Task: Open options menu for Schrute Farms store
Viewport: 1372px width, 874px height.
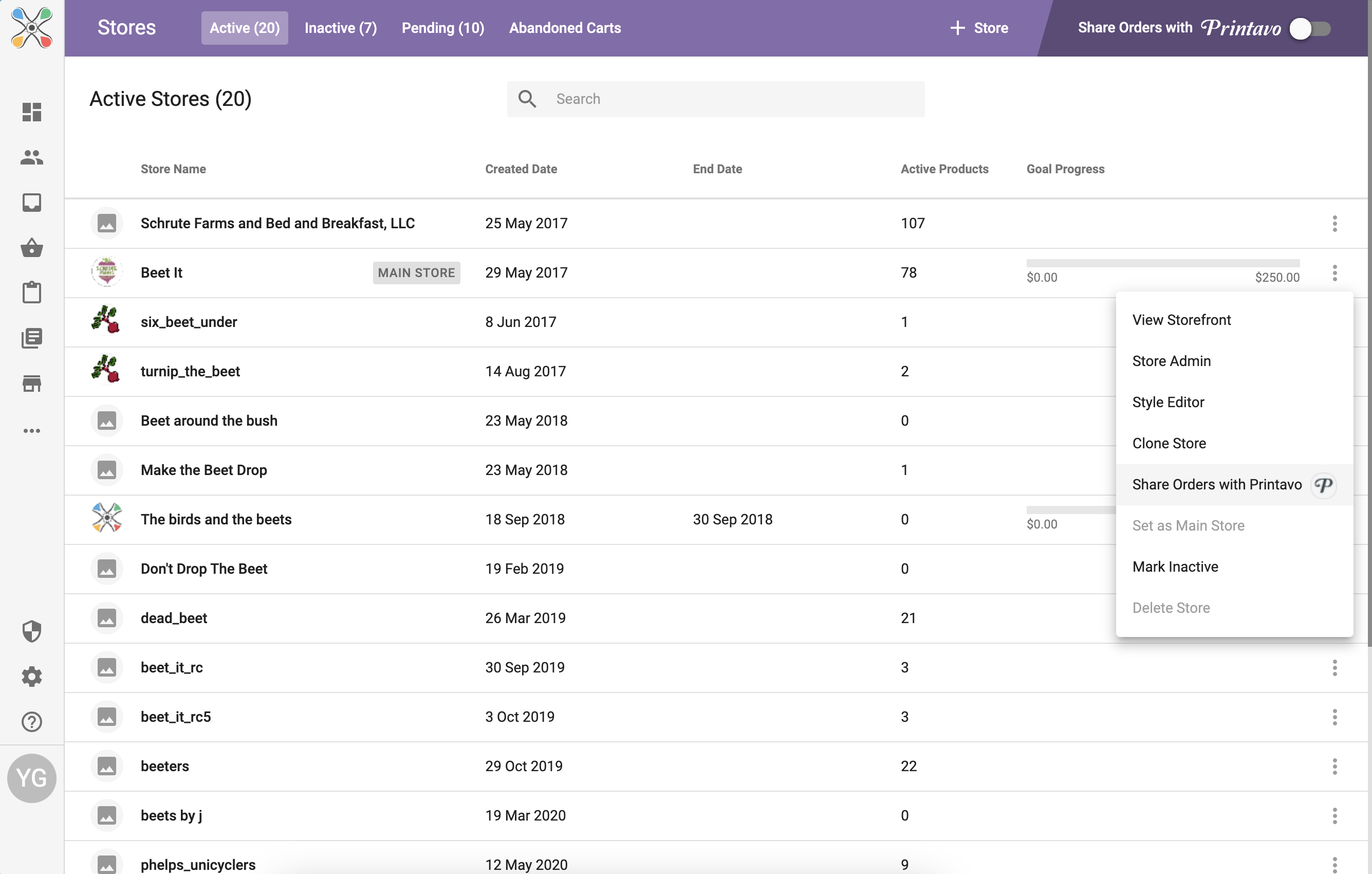Action: click(x=1334, y=224)
